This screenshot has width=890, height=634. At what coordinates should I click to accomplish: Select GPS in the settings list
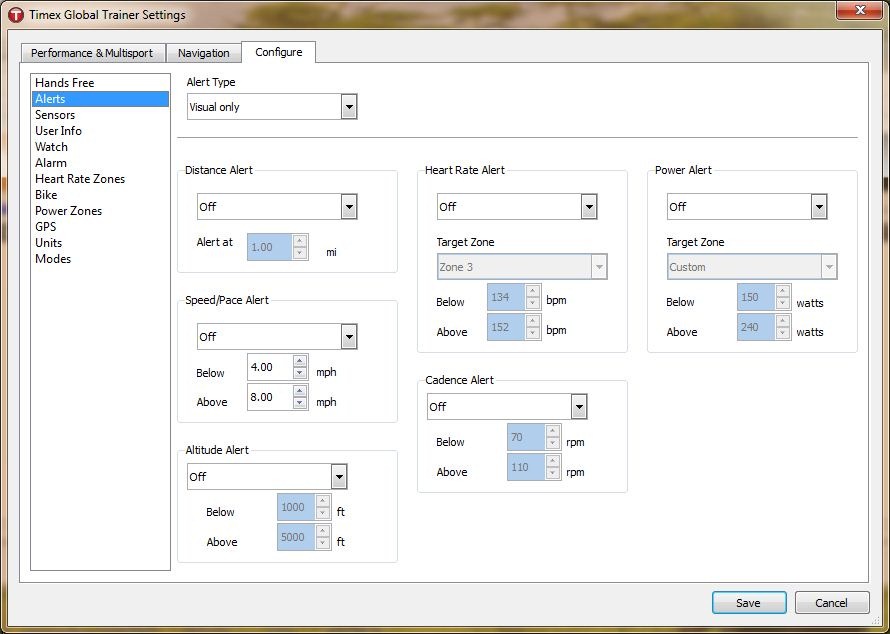[100, 226]
